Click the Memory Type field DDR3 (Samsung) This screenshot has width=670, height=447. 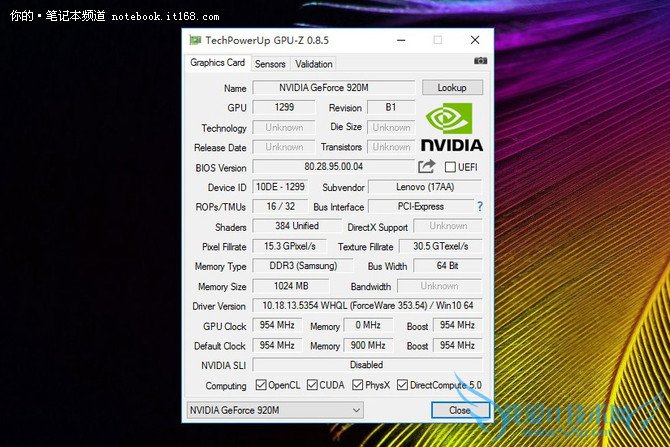coord(303,266)
